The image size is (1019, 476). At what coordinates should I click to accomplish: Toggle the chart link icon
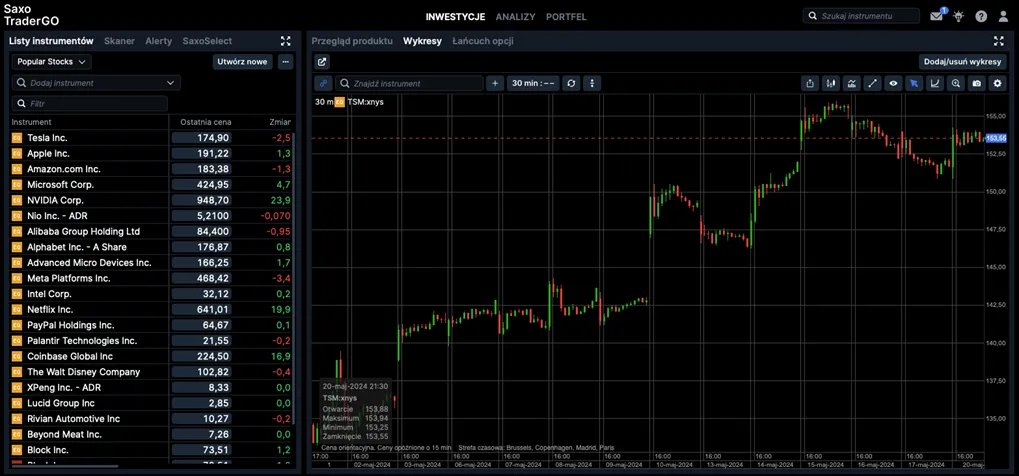pyautogui.click(x=323, y=83)
